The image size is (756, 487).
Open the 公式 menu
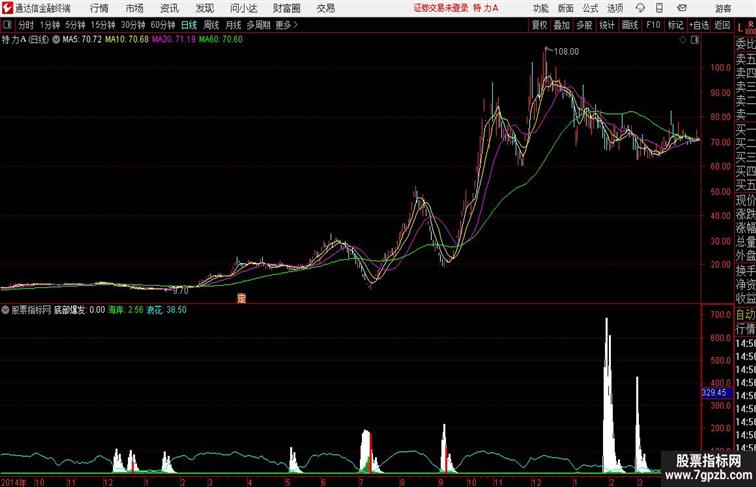(x=590, y=8)
